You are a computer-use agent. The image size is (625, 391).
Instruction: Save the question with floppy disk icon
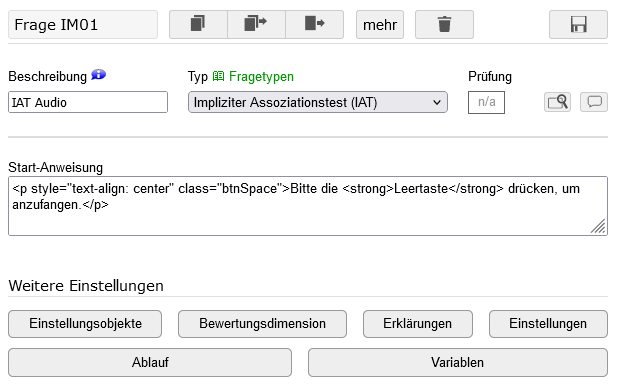[x=578, y=24]
